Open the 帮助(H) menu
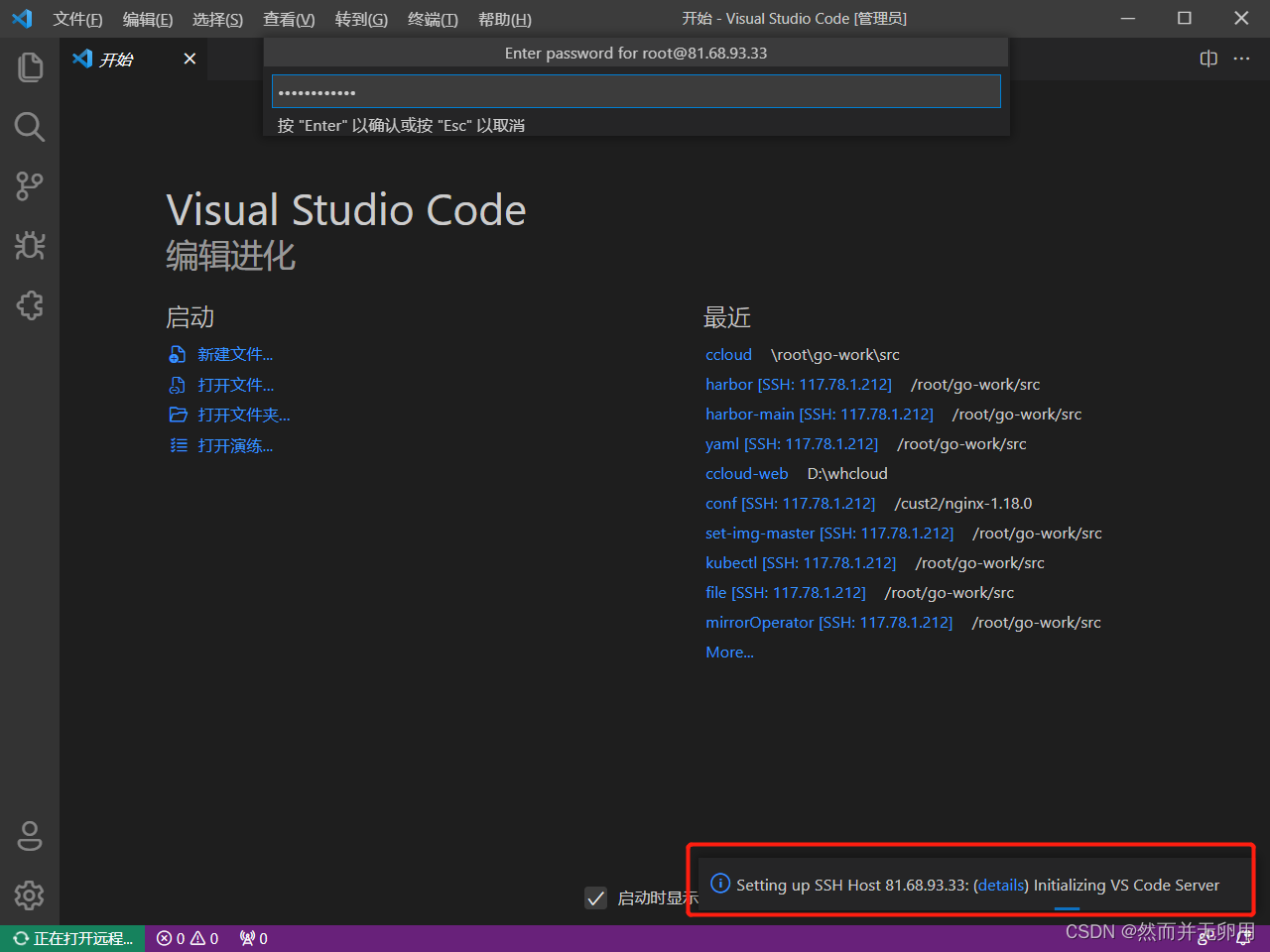The height and width of the screenshot is (952, 1270). point(505,19)
